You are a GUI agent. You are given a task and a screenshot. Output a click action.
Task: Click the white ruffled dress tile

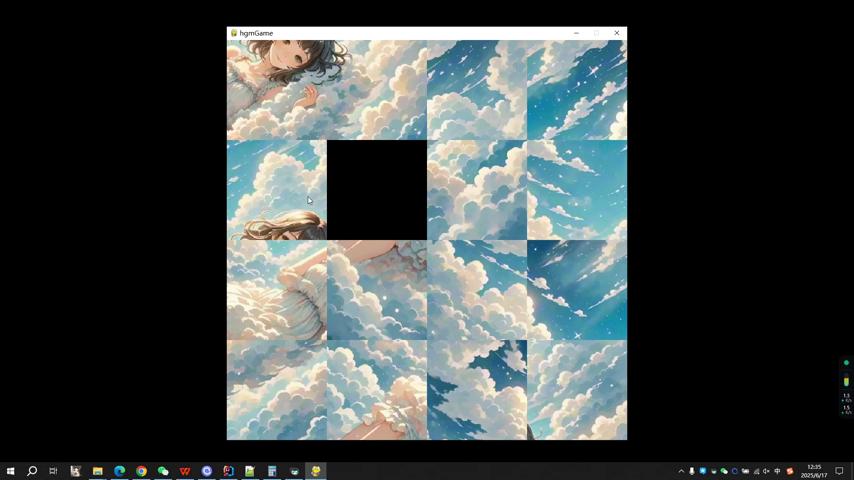(x=277, y=290)
